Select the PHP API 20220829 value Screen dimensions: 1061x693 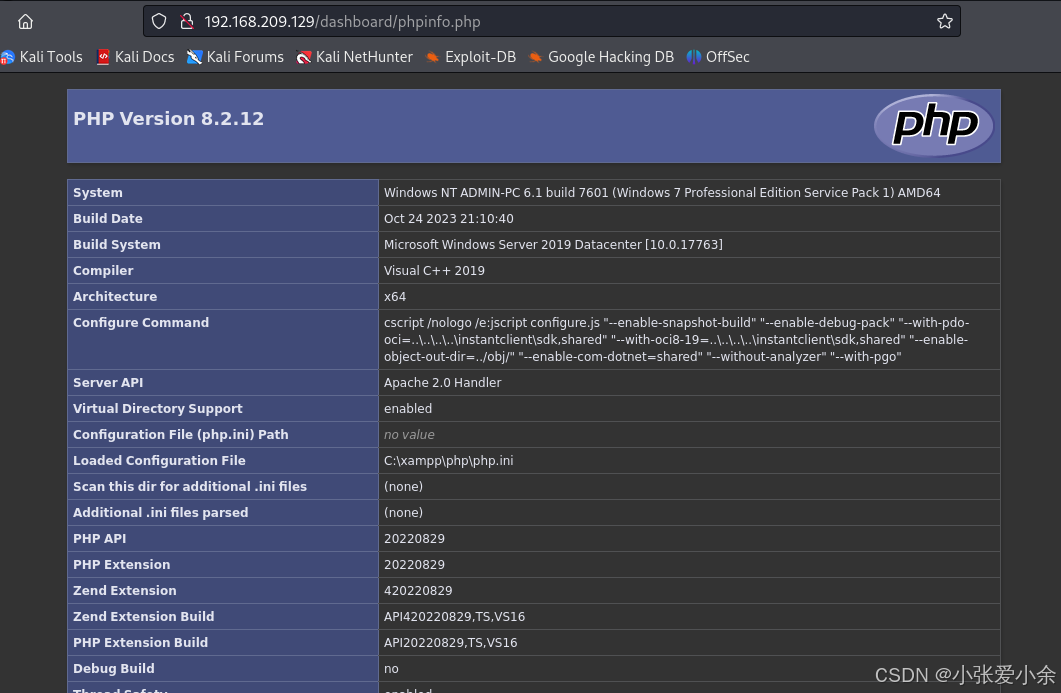click(414, 539)
